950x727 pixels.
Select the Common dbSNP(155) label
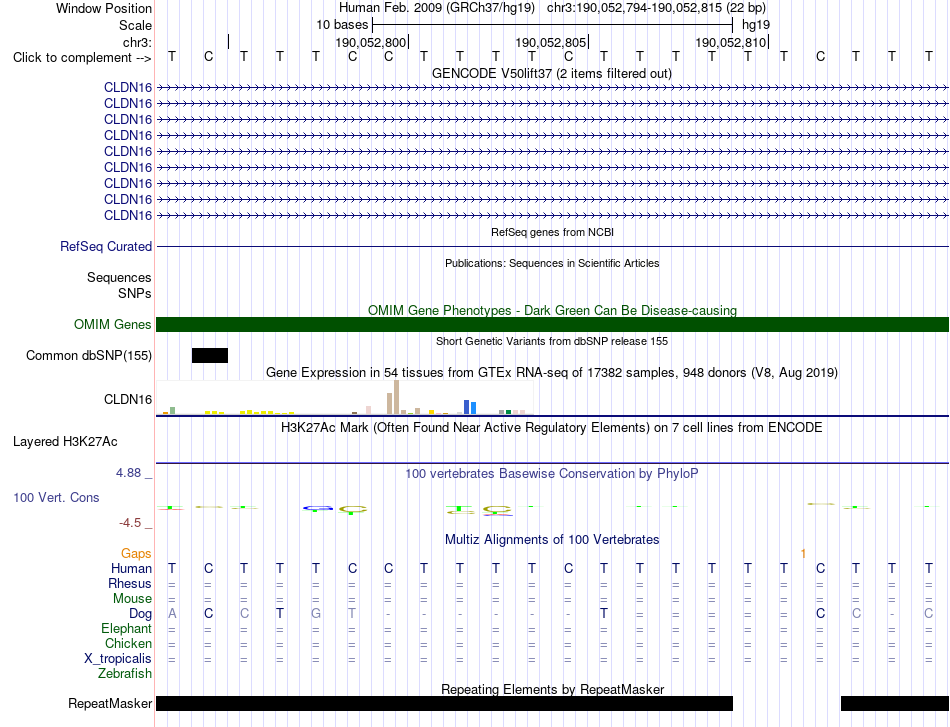(88, 356)
